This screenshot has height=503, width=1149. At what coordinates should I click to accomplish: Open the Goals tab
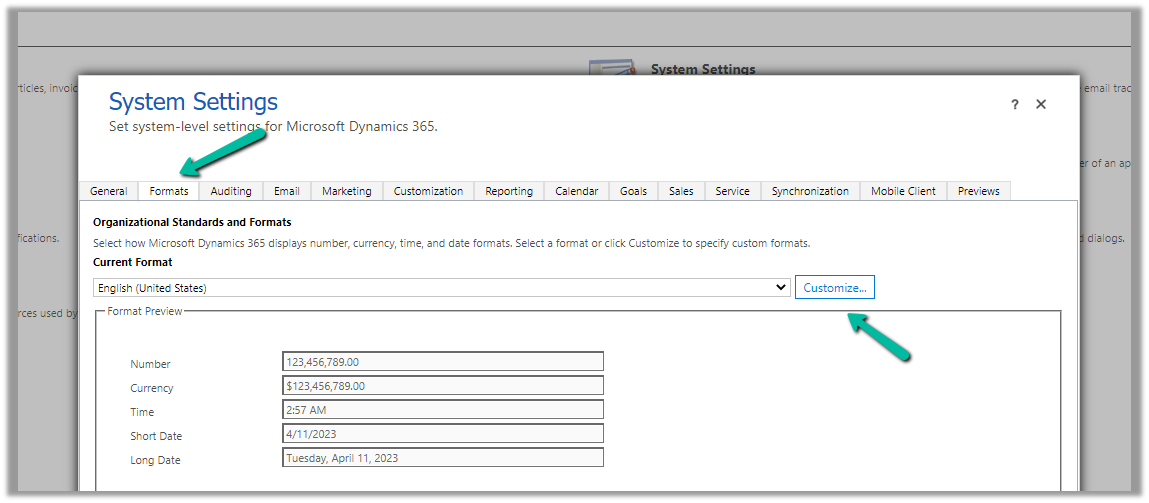(x=633, y=191)
